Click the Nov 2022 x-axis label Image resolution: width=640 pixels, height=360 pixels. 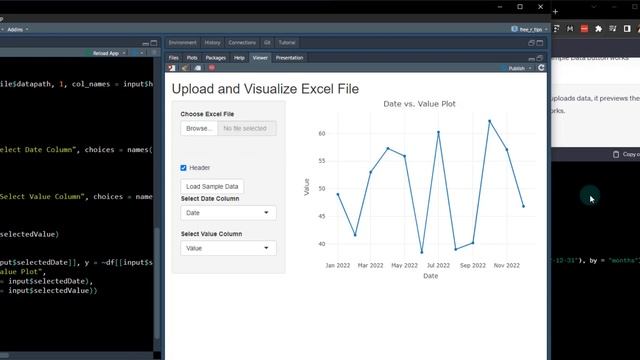(x=507, y=265)
